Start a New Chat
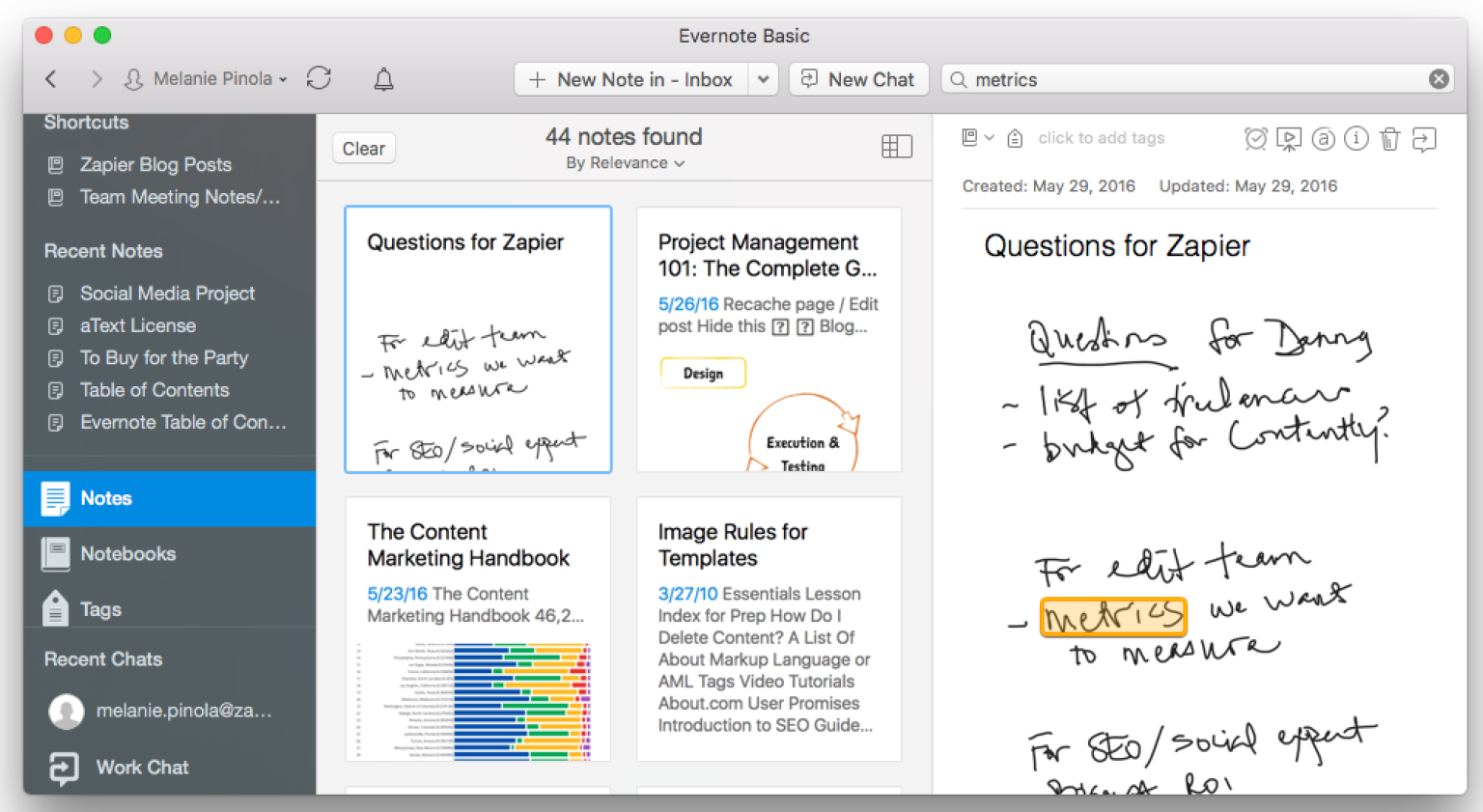The height and width of the screenshot is (812, 1483). 858,78
